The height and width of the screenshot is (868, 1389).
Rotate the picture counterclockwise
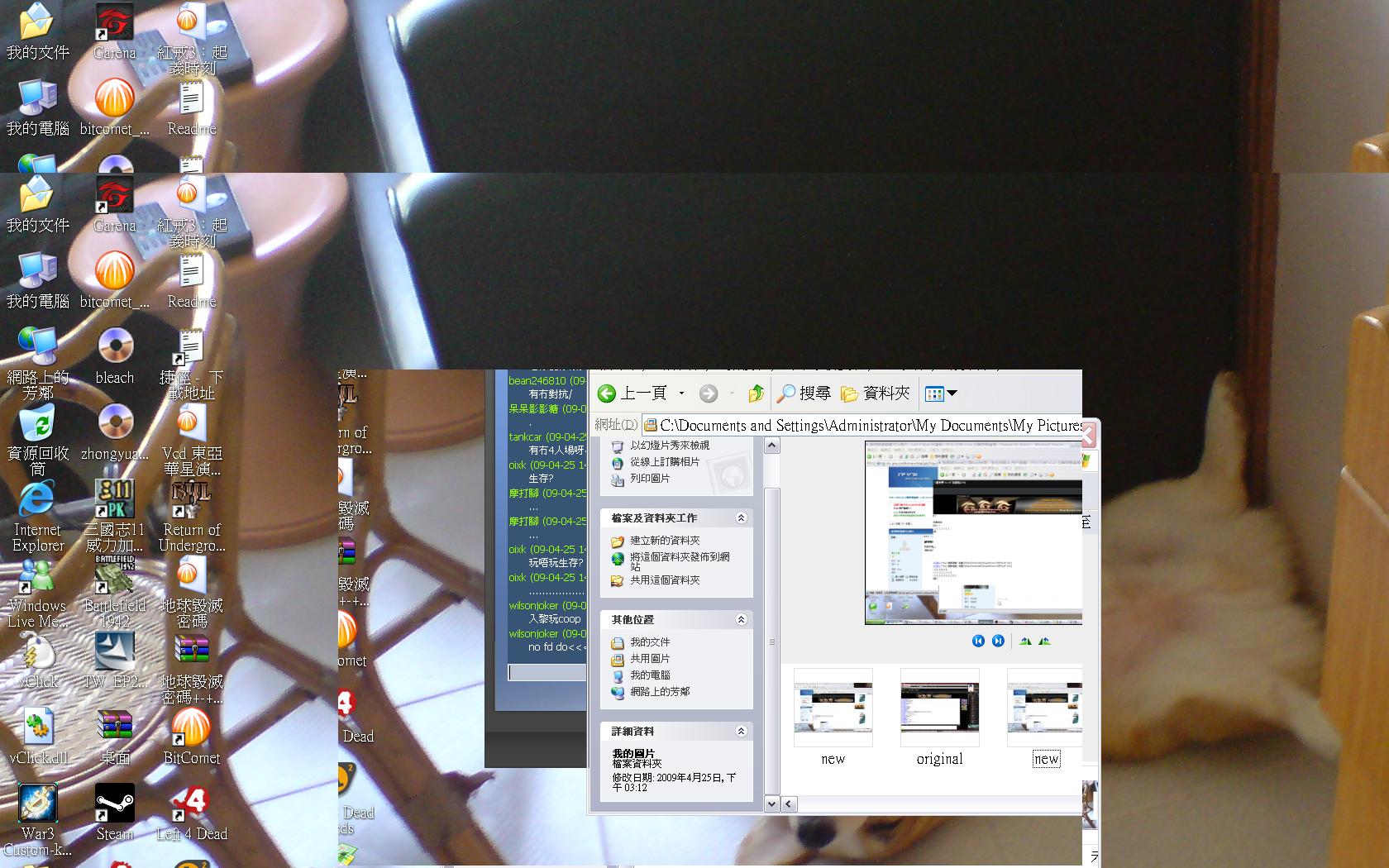click(1044, 641)
